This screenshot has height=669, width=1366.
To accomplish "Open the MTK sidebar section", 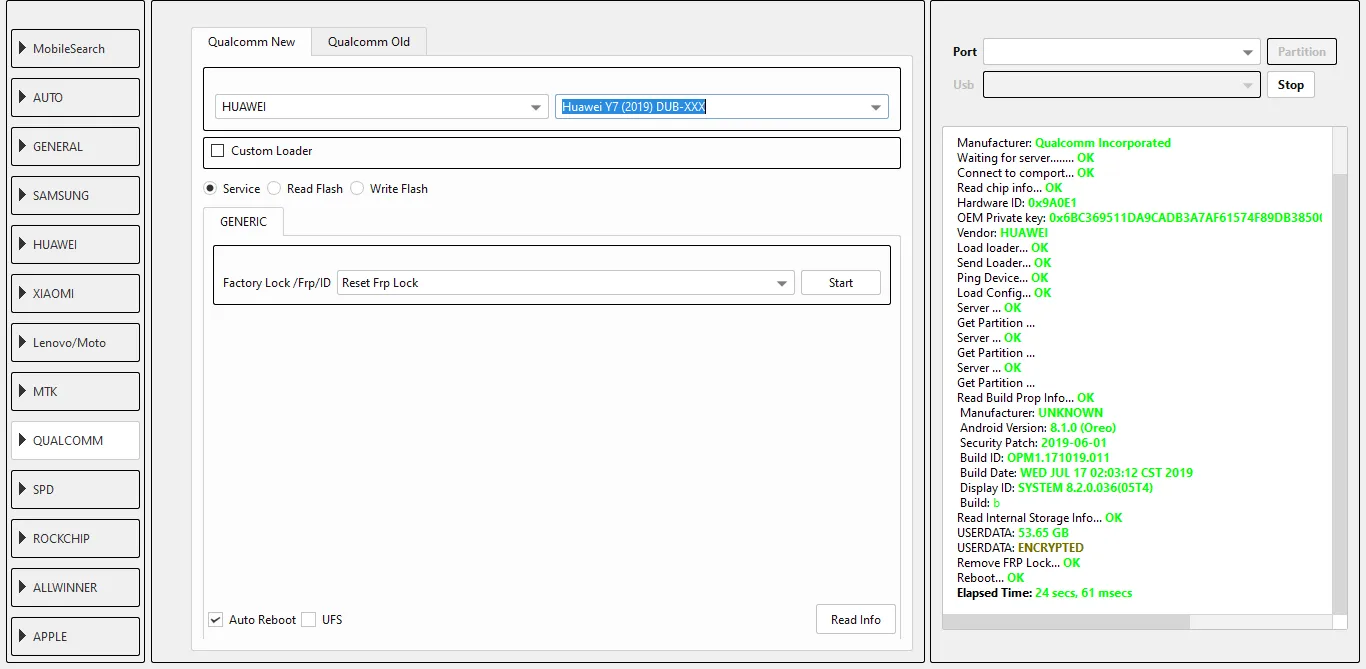I will coord(75,392).
